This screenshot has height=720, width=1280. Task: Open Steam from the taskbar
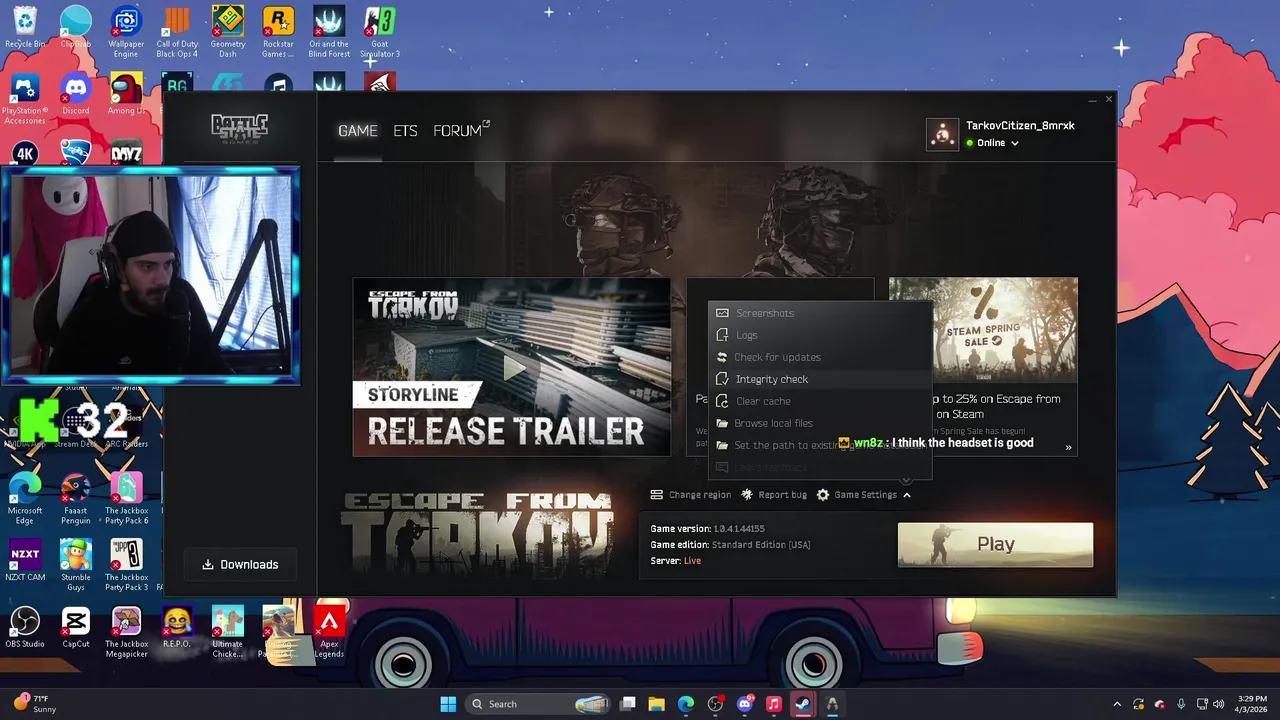point(803,704)
